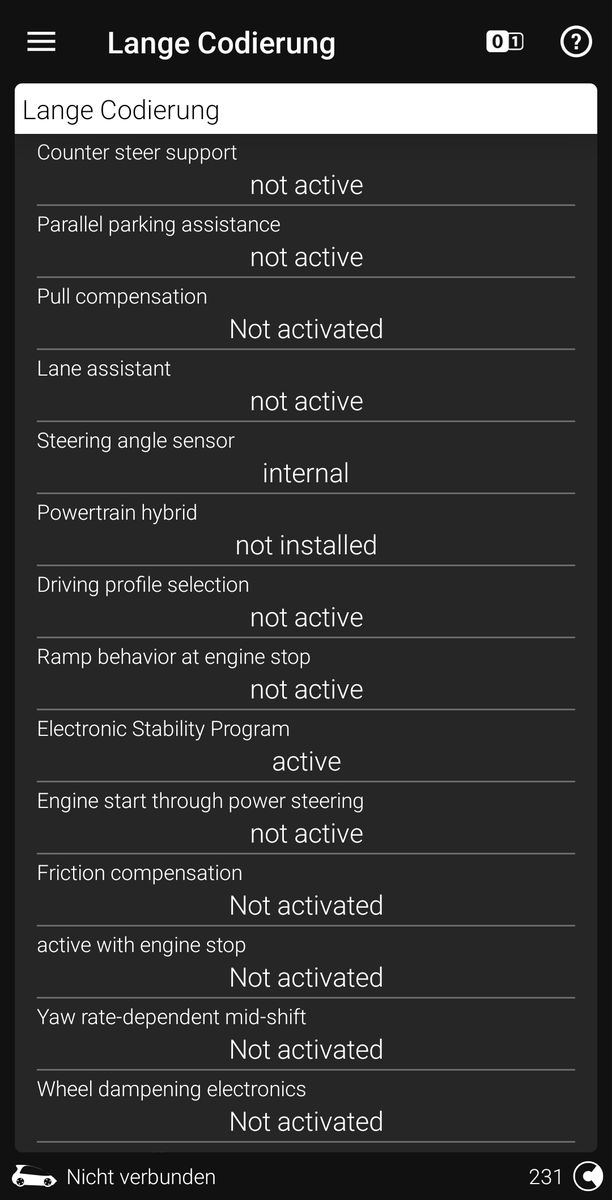The image size is (612, 1200).
Task: Select the Yaw rate-dependent mid-shift entry
Action: pyautogui.click(x=306, y=1034)
